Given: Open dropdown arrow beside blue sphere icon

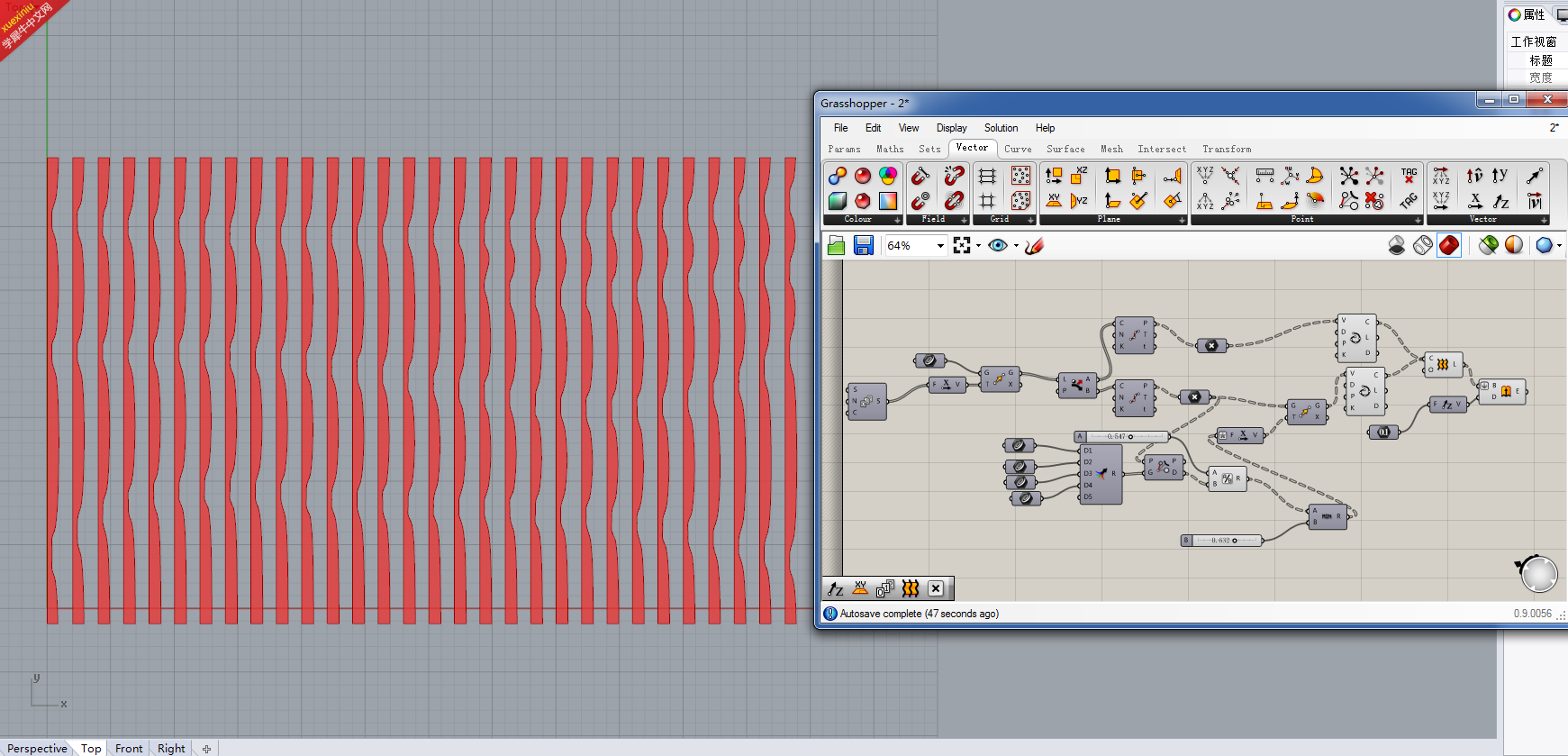Looking at the screenshot, I should (1560, 245).
